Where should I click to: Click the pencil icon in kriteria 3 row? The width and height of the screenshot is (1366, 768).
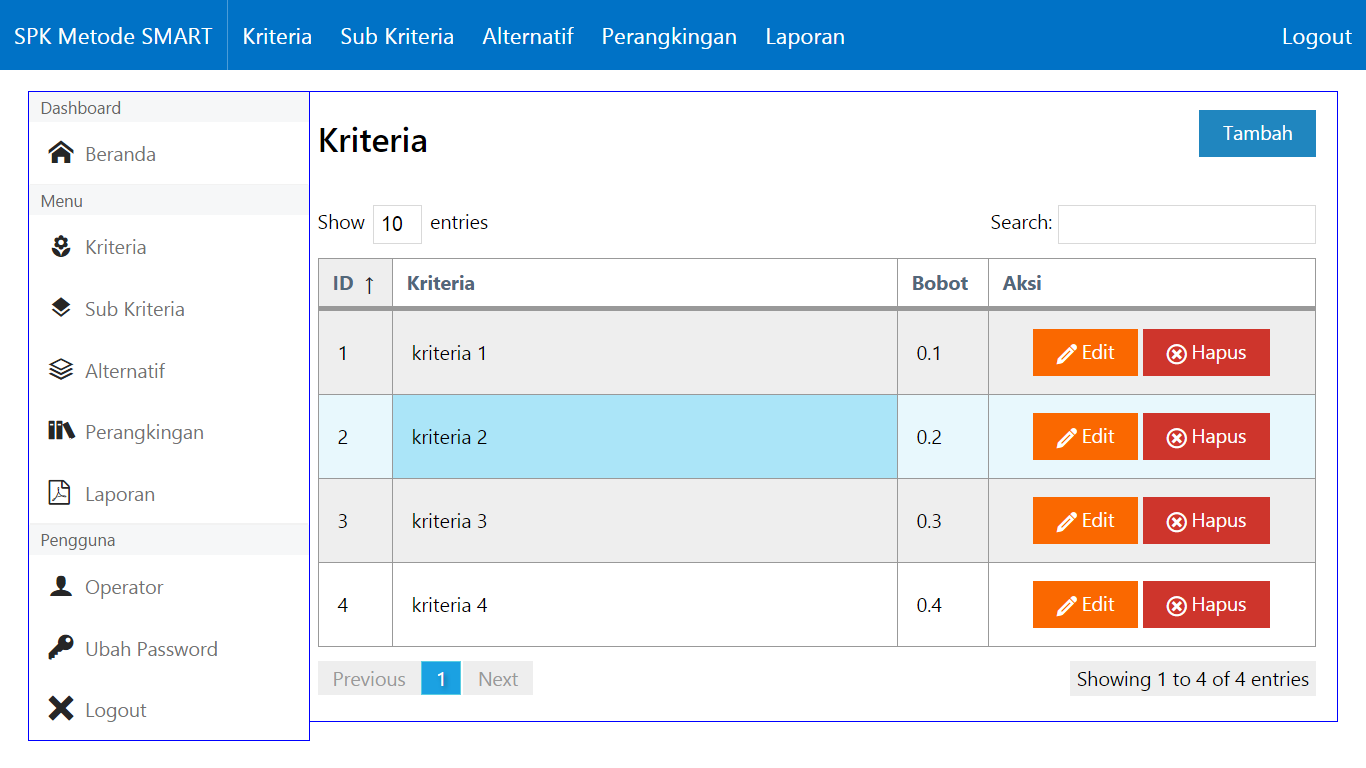pos(1067,521)
